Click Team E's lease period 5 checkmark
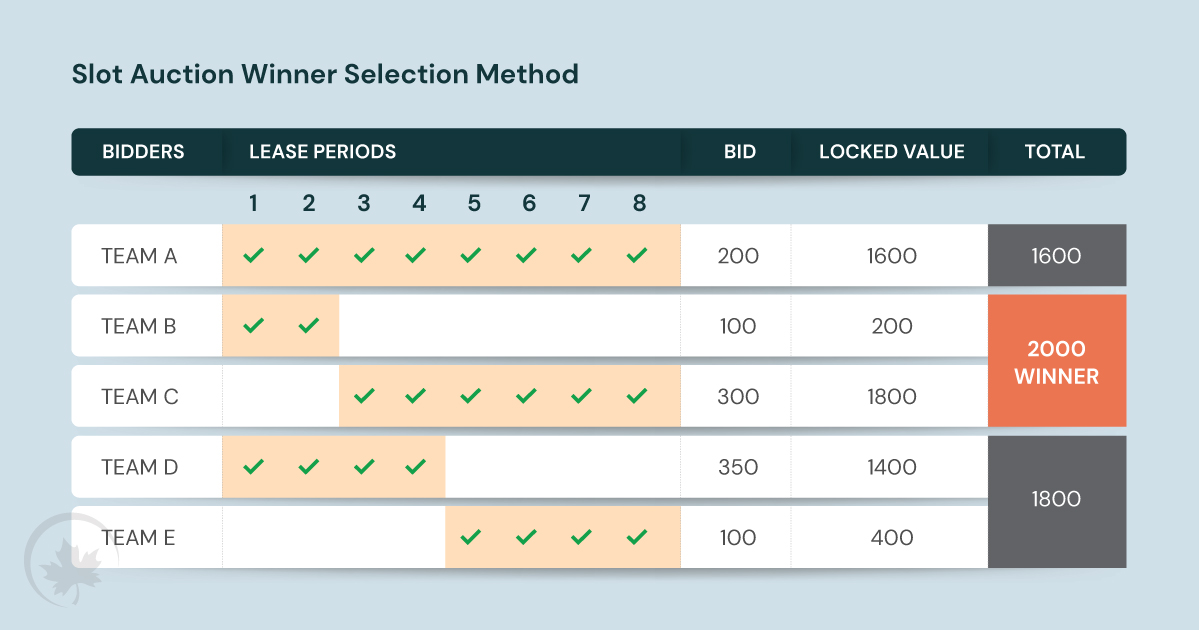 [x=473, y=538]
